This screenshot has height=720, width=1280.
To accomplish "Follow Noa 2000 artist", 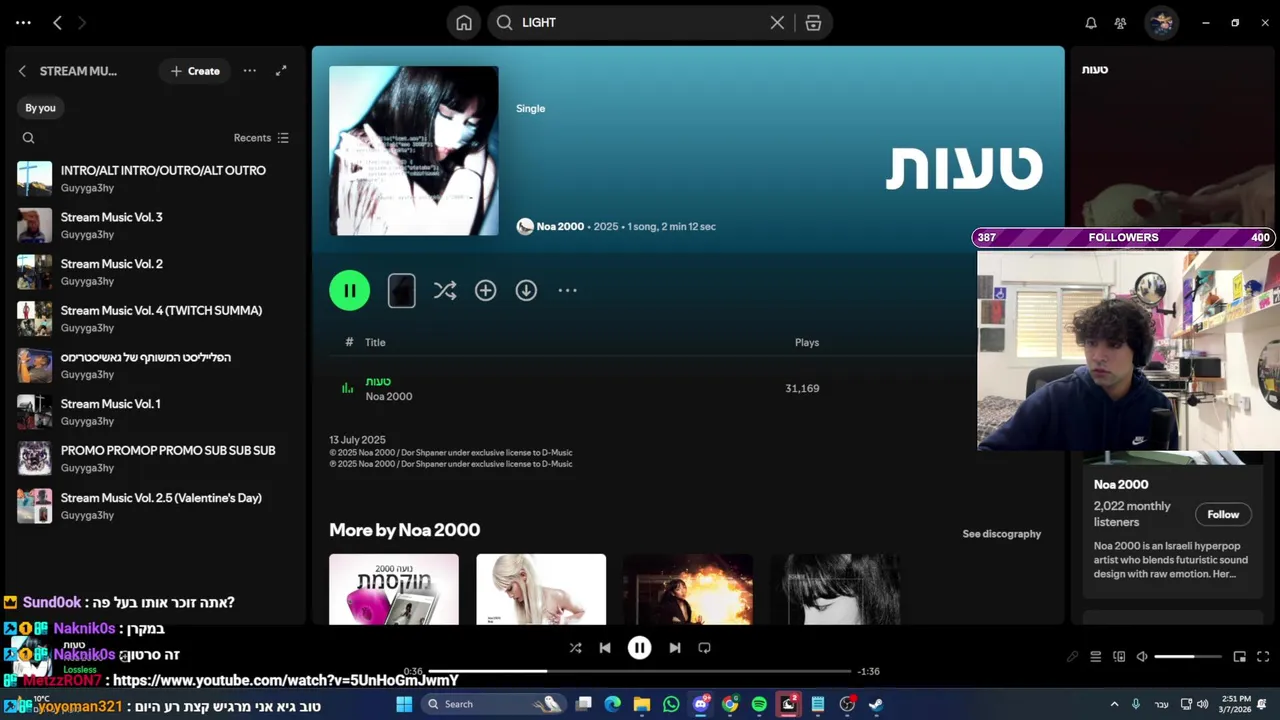I will [x=1223, y=514].
